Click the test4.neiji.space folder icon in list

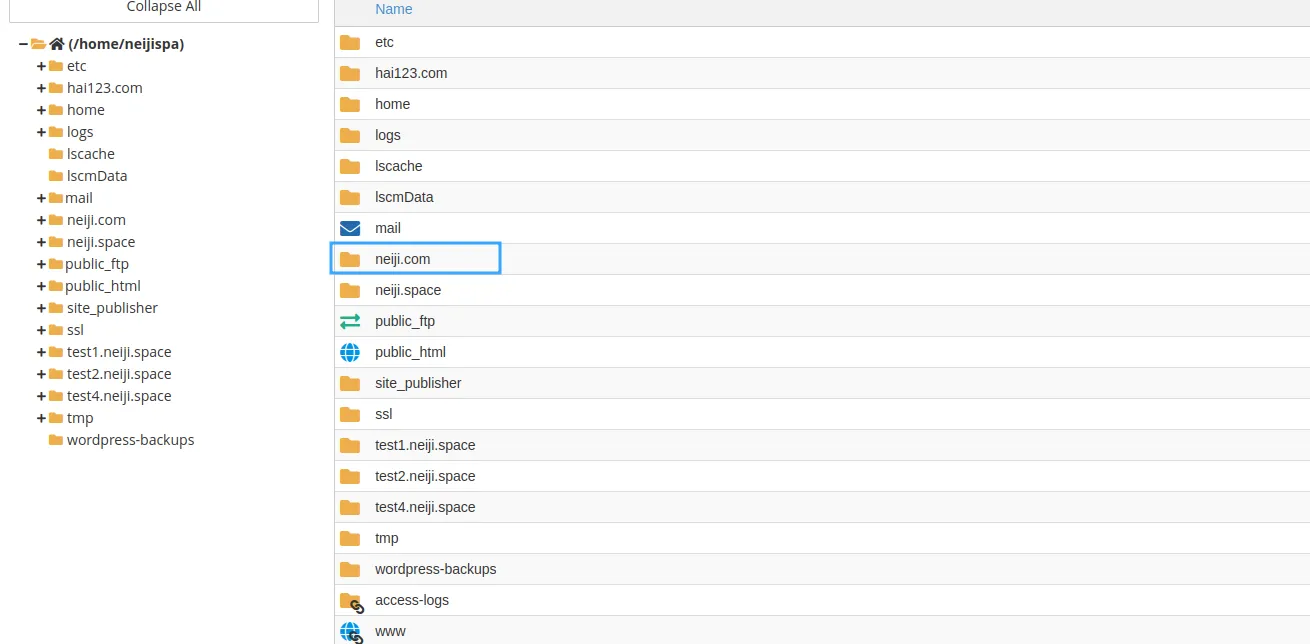pyautogui.click(x=349, y=507)
